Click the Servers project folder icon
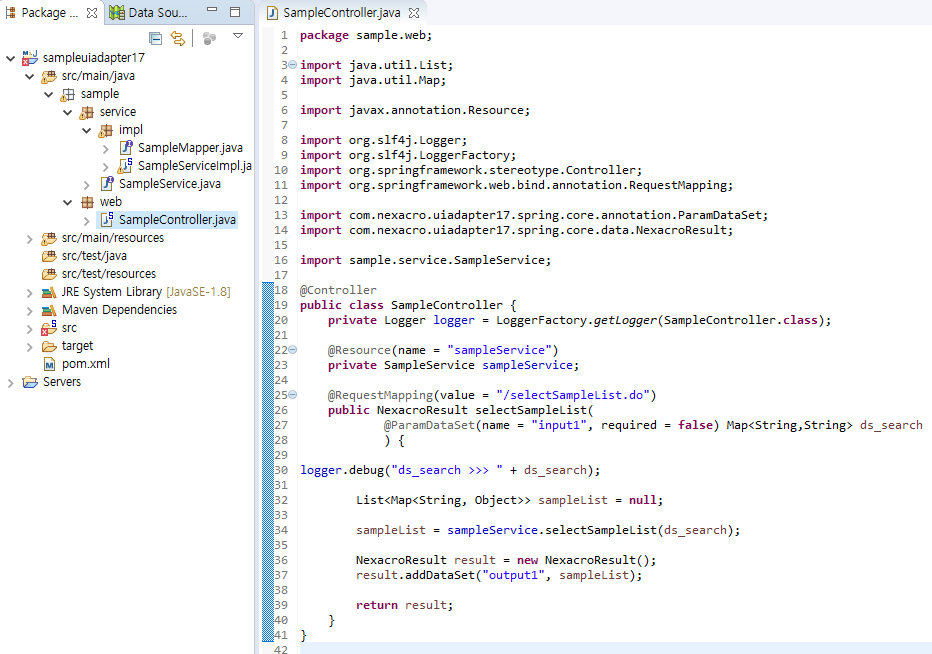The height and width of the screenshot is (654, 932). coord(30,382)
